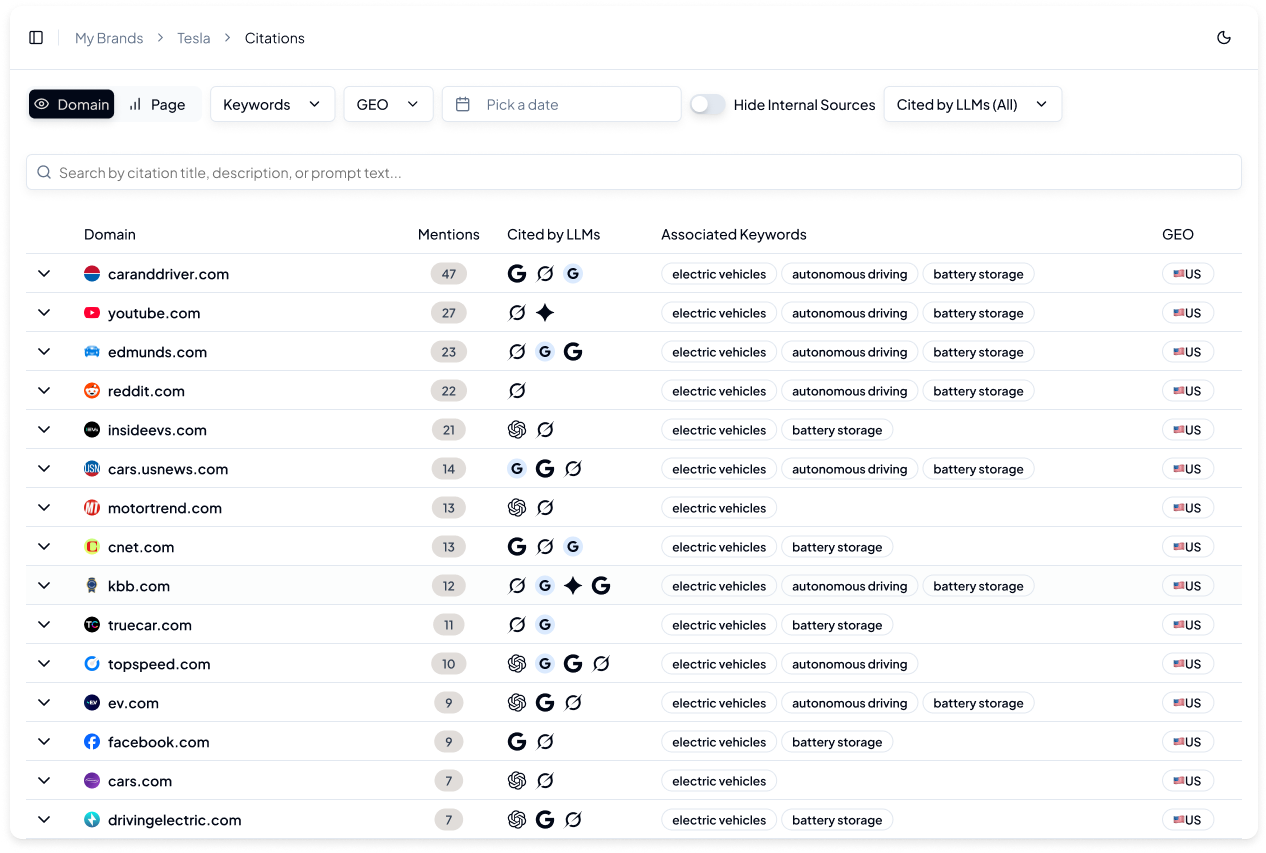This screenshot has height=853, width=1266.
Task: Click the drivingelectric.com favicon
Action: pyautogui.click(x=92, y=820)
